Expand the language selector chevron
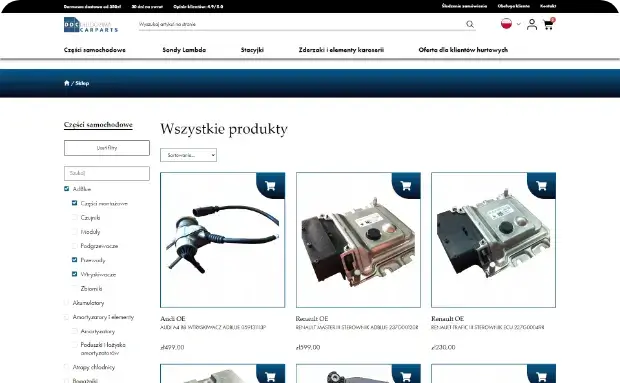 [x=518, y=24]
